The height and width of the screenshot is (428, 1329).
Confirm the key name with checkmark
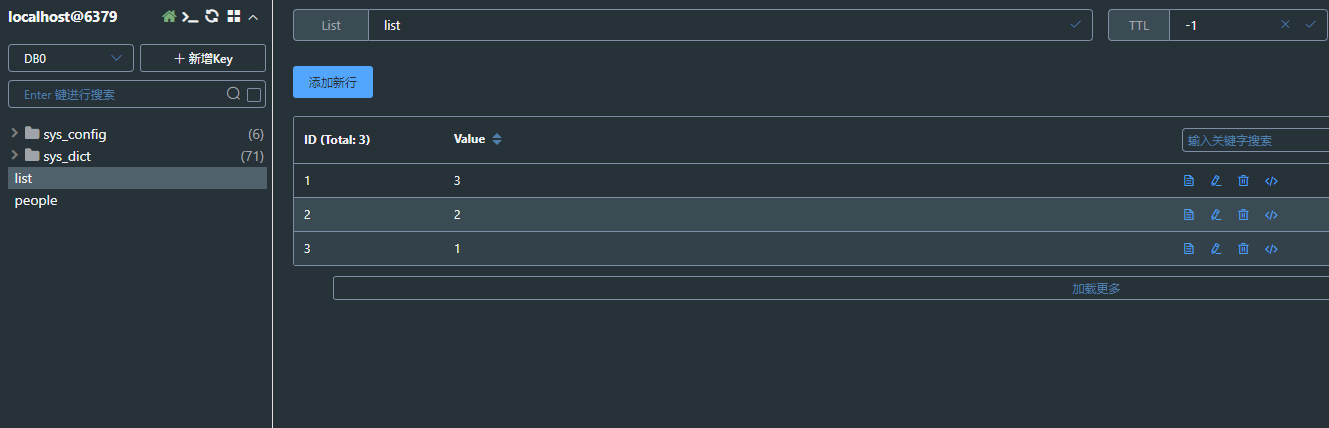1075,25
